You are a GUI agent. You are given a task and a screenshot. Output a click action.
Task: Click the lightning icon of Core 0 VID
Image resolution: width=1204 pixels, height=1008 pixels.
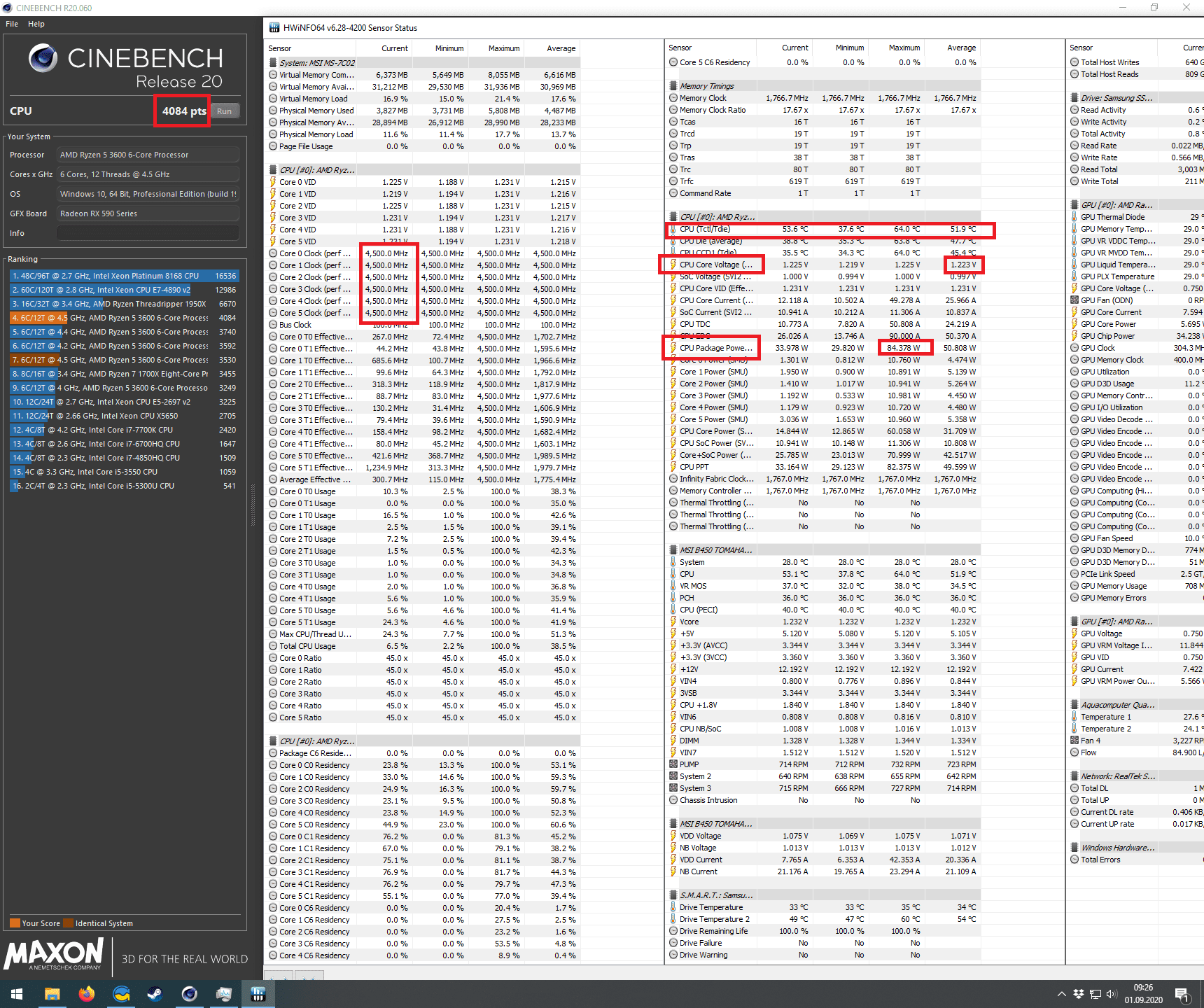(273, 182)
